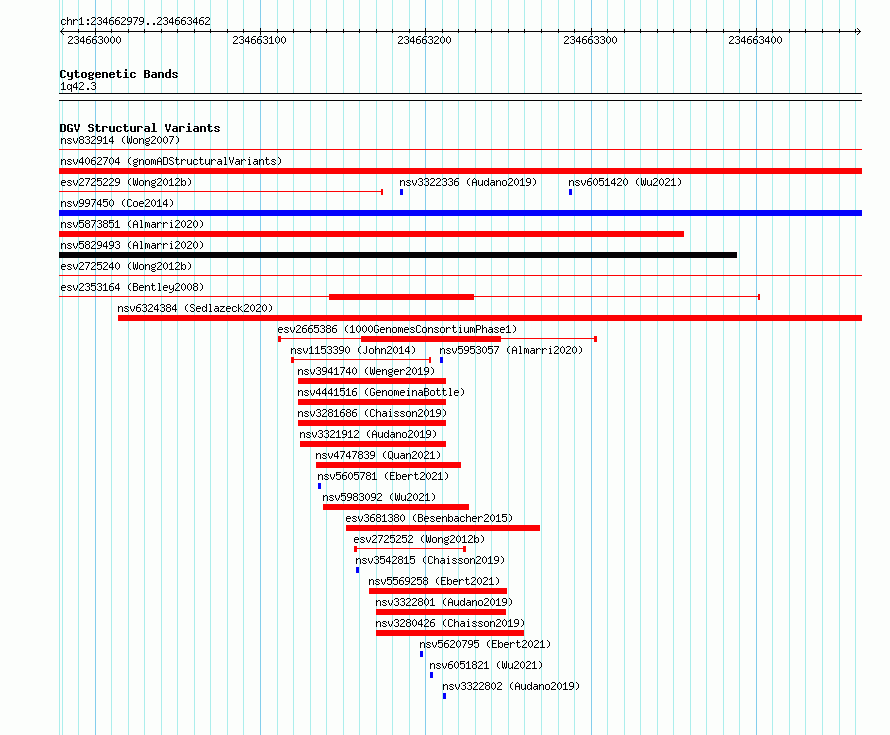
Task: Click the ruler's left arrow end
Action: tap(62, 32)
